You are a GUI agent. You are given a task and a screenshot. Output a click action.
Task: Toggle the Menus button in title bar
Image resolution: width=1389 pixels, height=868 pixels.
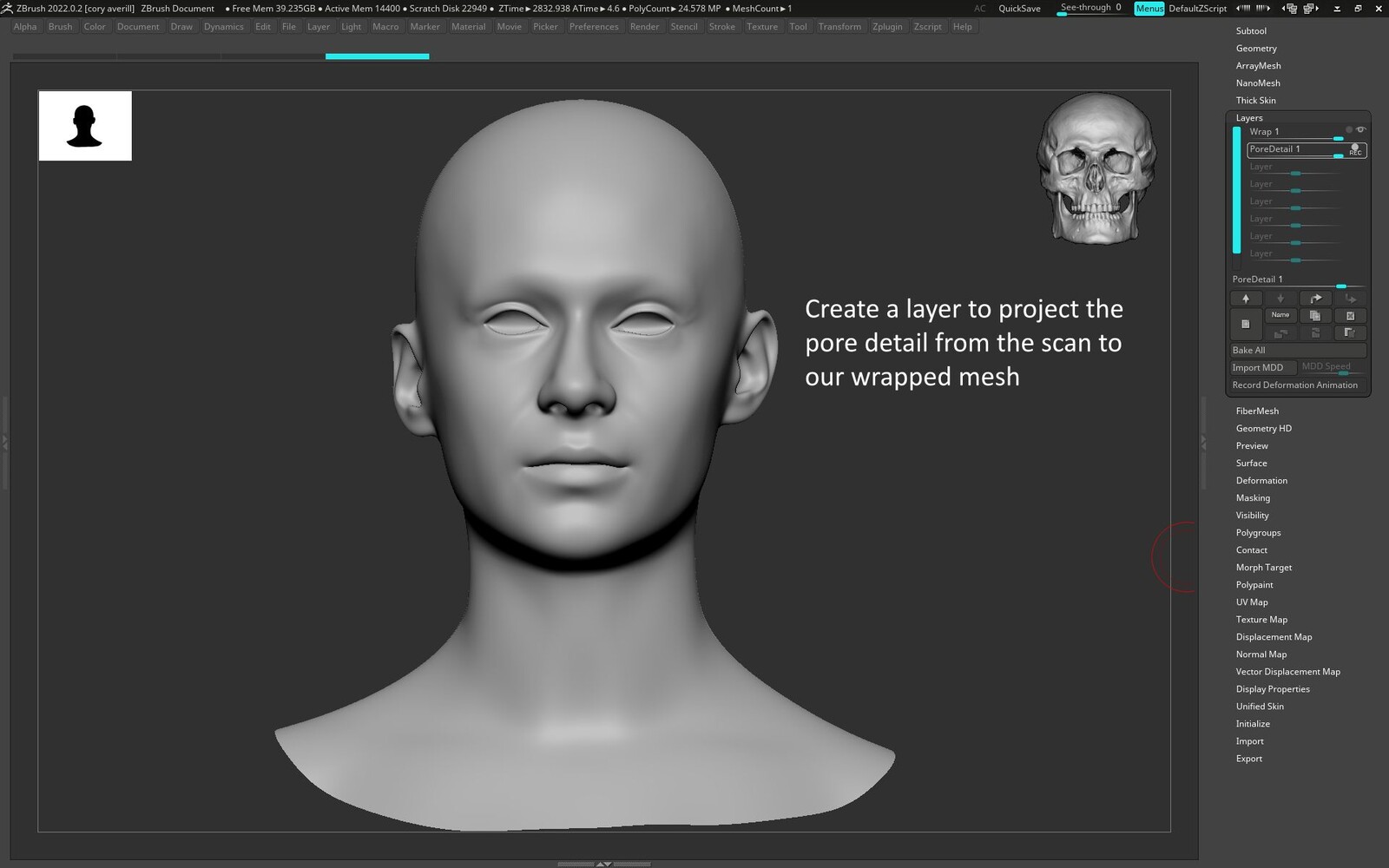(1149, 9)
